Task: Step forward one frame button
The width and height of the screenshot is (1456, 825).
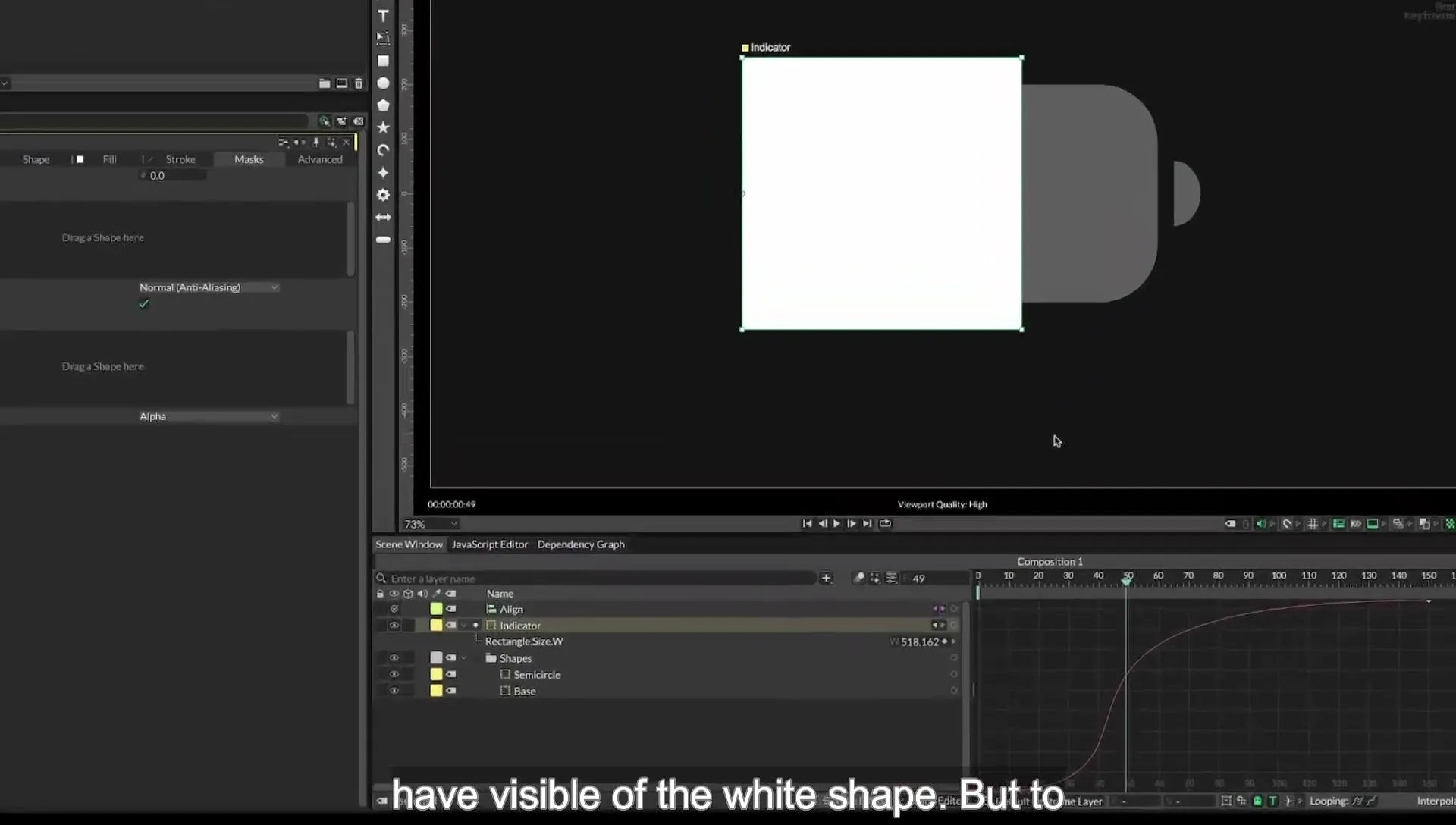Action: (x=852, y=524)
